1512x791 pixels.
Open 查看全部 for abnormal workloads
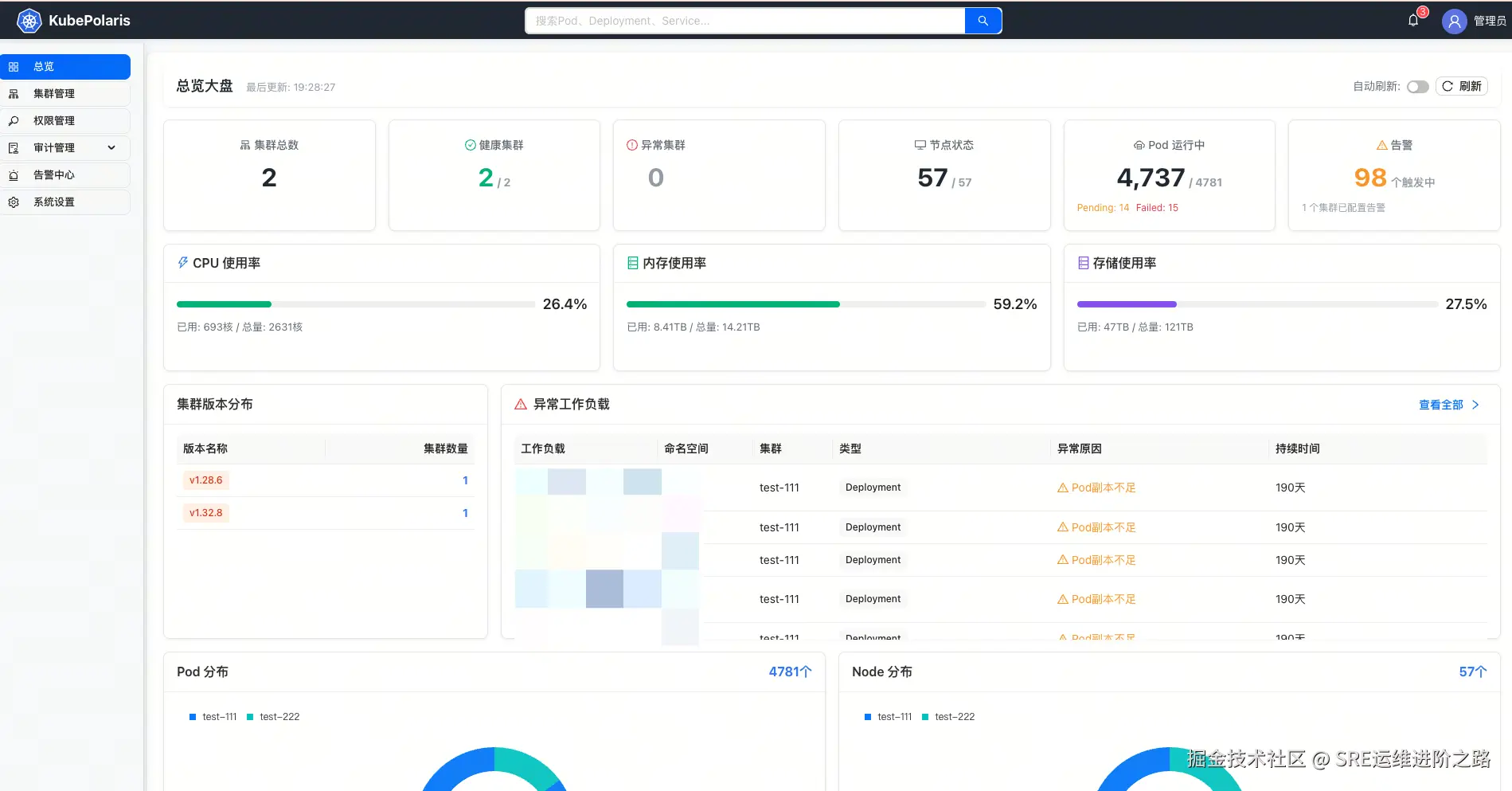1444,404
